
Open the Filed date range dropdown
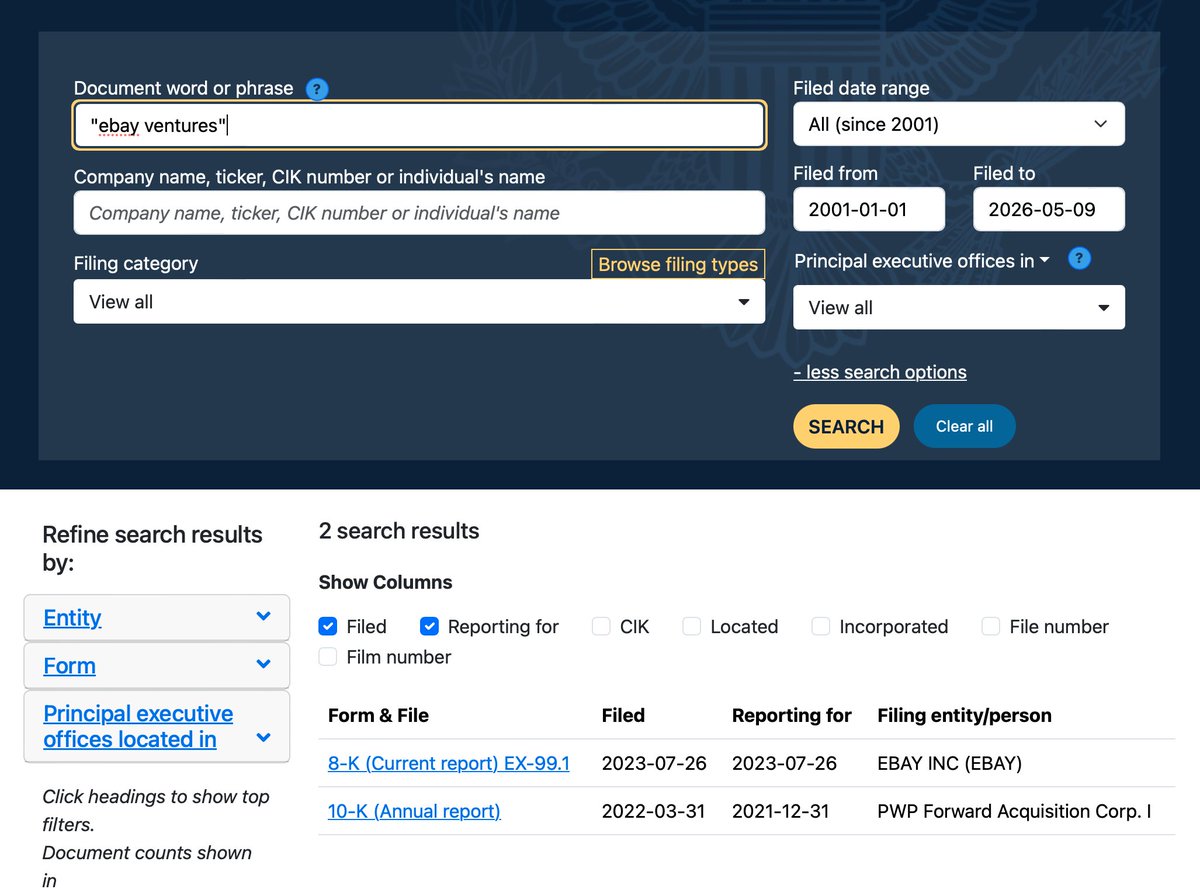[x=959, y=124]
